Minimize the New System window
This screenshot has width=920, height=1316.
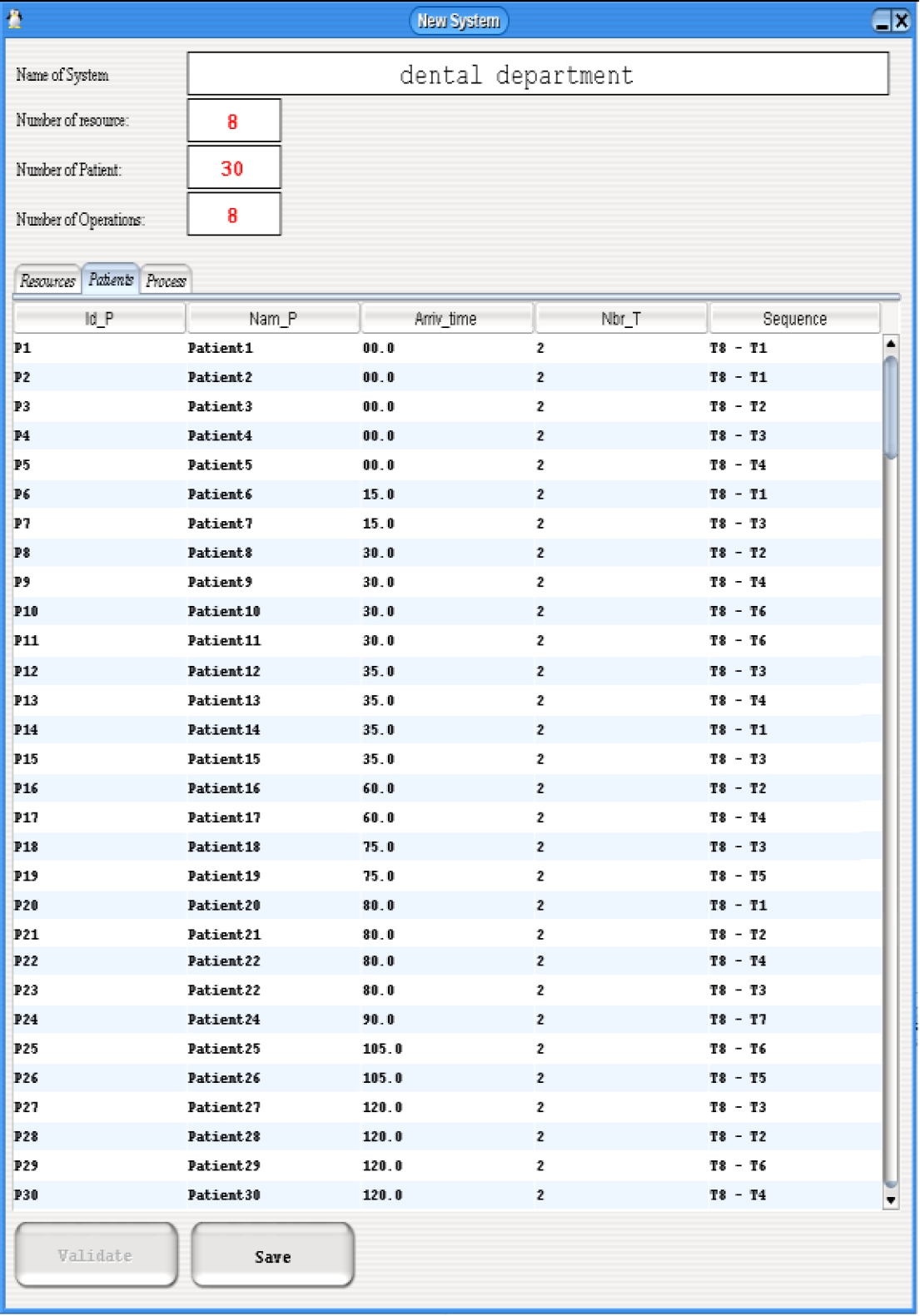(x=882, y=22)
